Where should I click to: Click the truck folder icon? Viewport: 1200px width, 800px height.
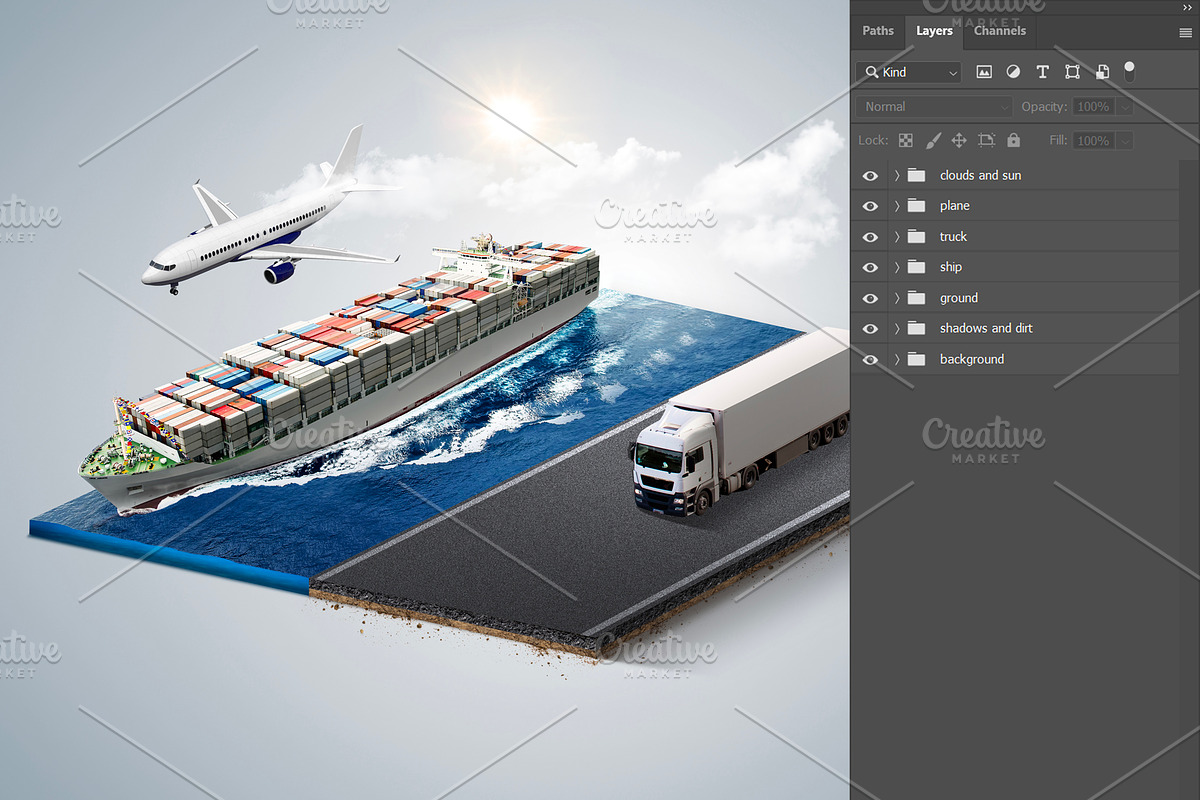tap(916, 237)
